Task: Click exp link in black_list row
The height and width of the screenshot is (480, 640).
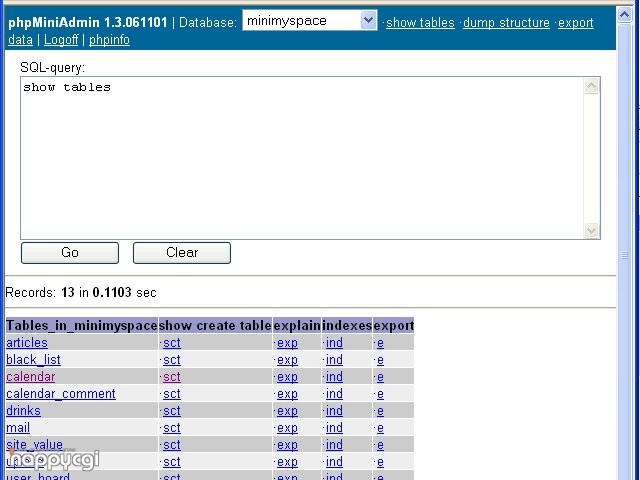Action: 287,360
